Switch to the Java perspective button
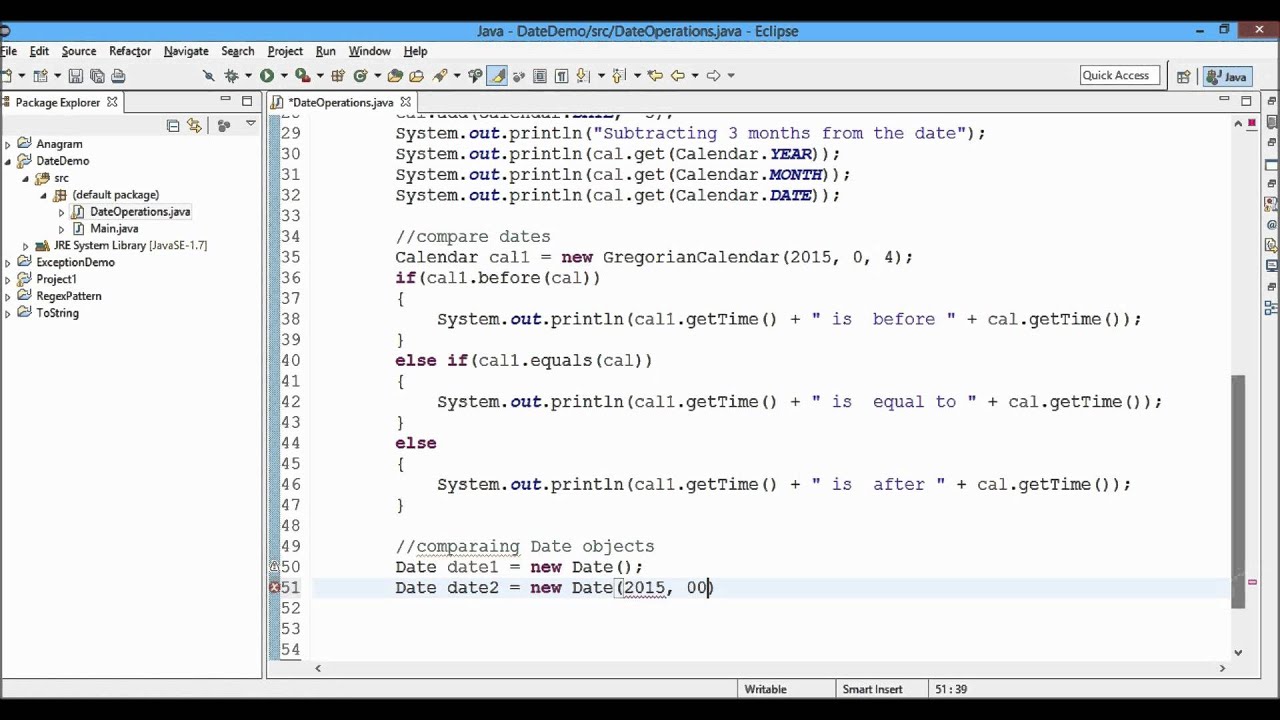 coord(1228,76)
